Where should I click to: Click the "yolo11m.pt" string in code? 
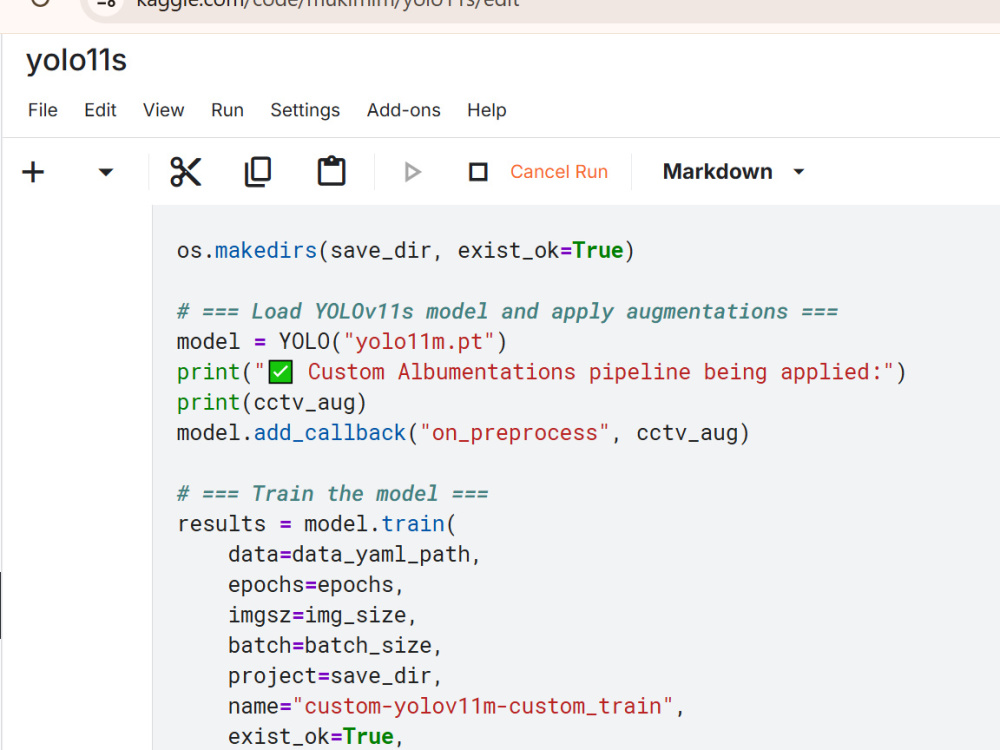[418, 342]
